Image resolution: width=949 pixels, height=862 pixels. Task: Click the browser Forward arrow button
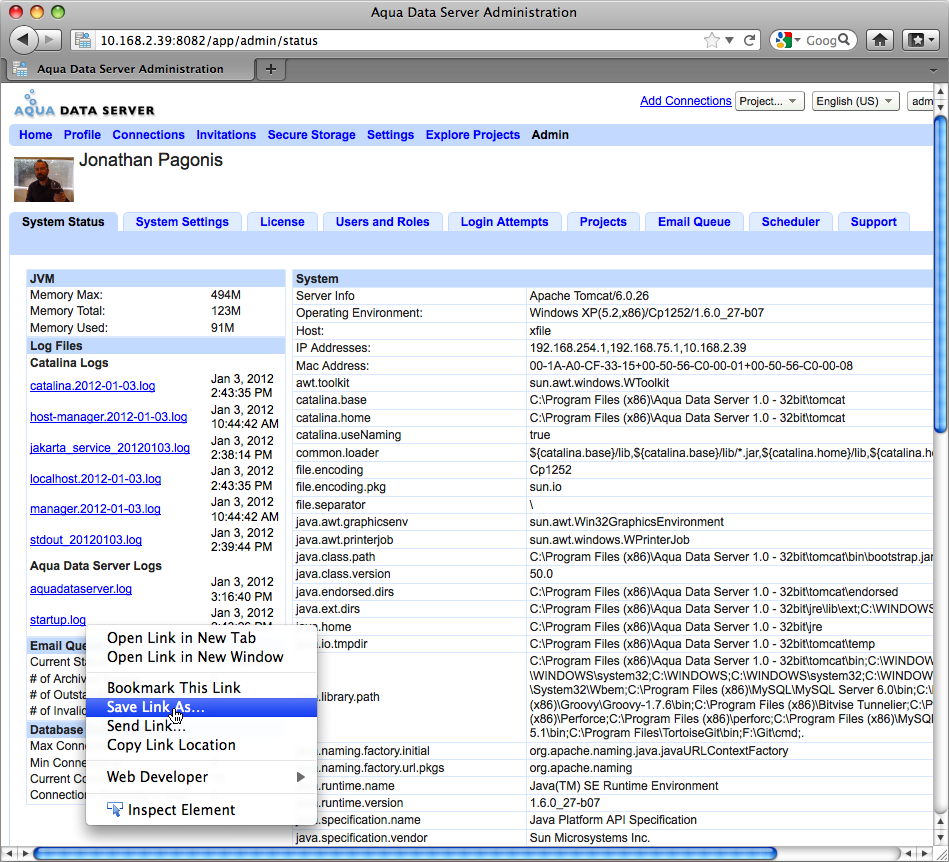point(51,40)
